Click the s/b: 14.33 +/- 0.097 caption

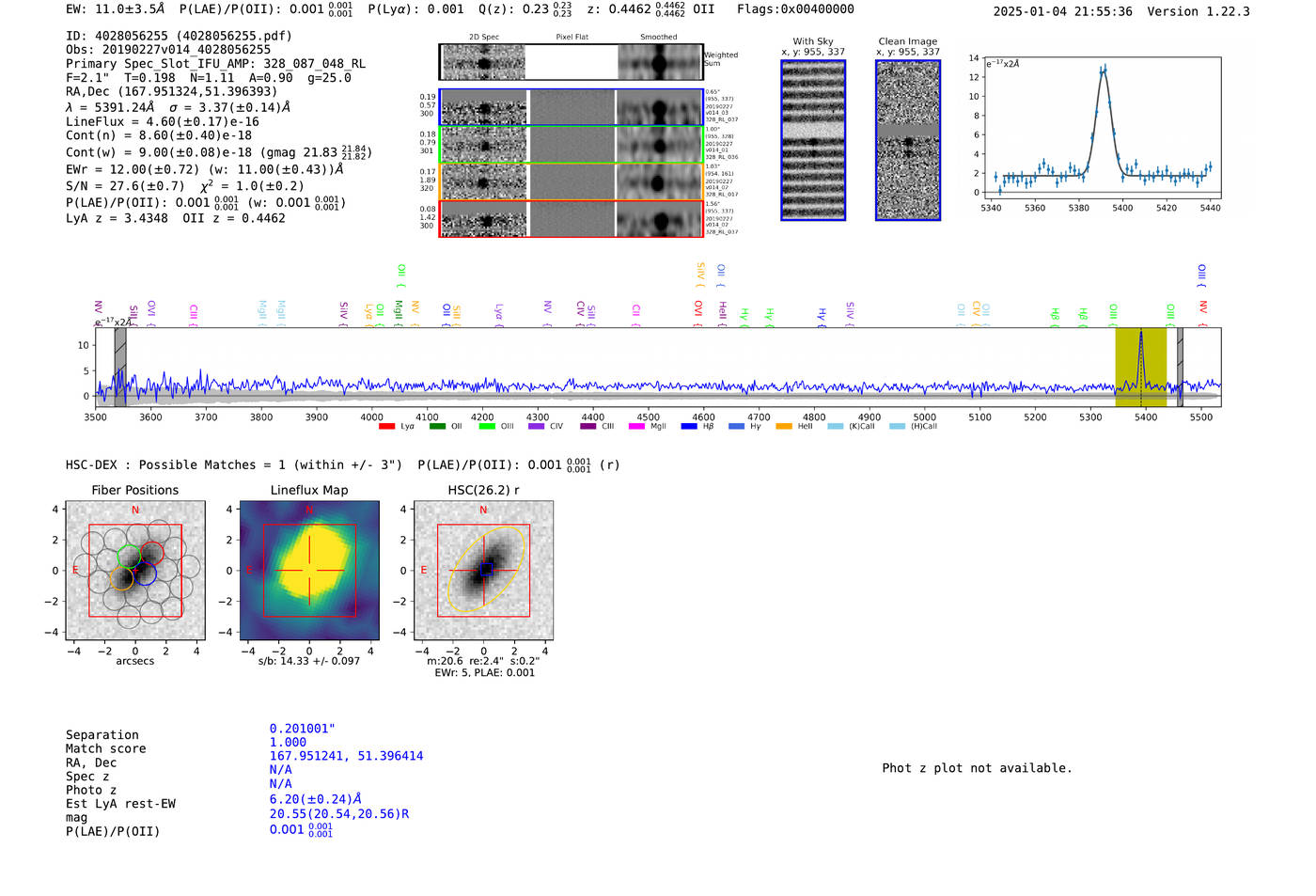309,661
